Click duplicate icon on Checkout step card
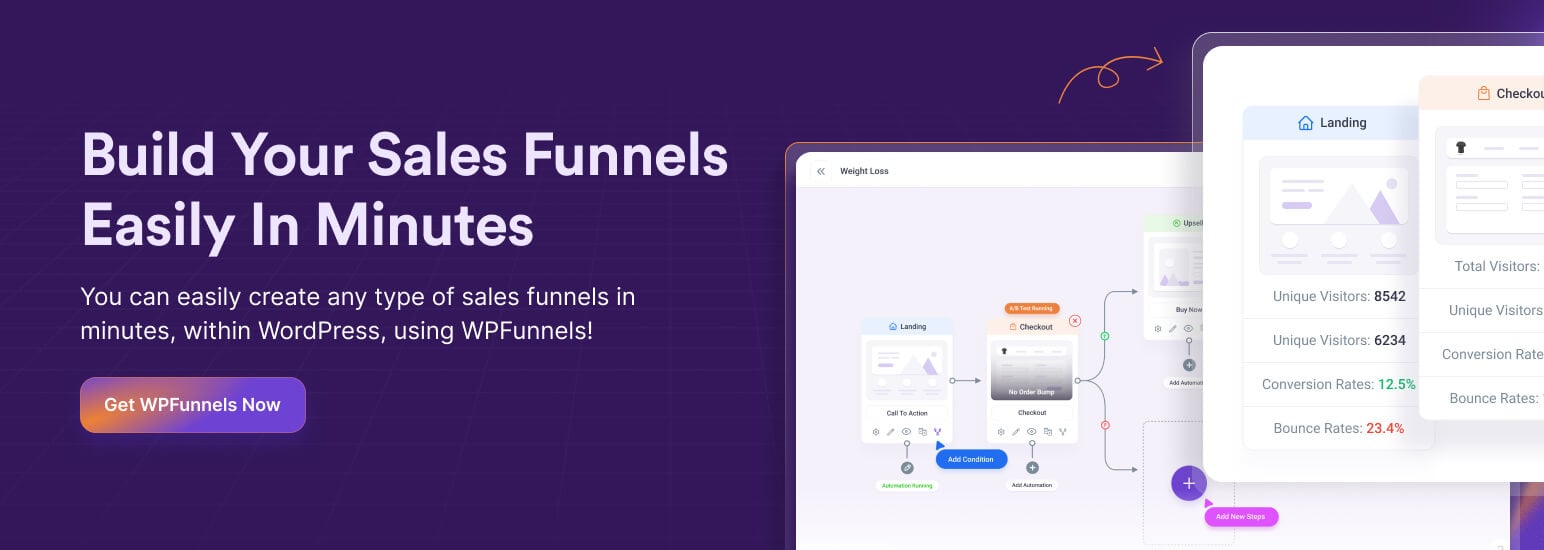Viewport: 1544px width, 550px height. [x=1047, y=432]
